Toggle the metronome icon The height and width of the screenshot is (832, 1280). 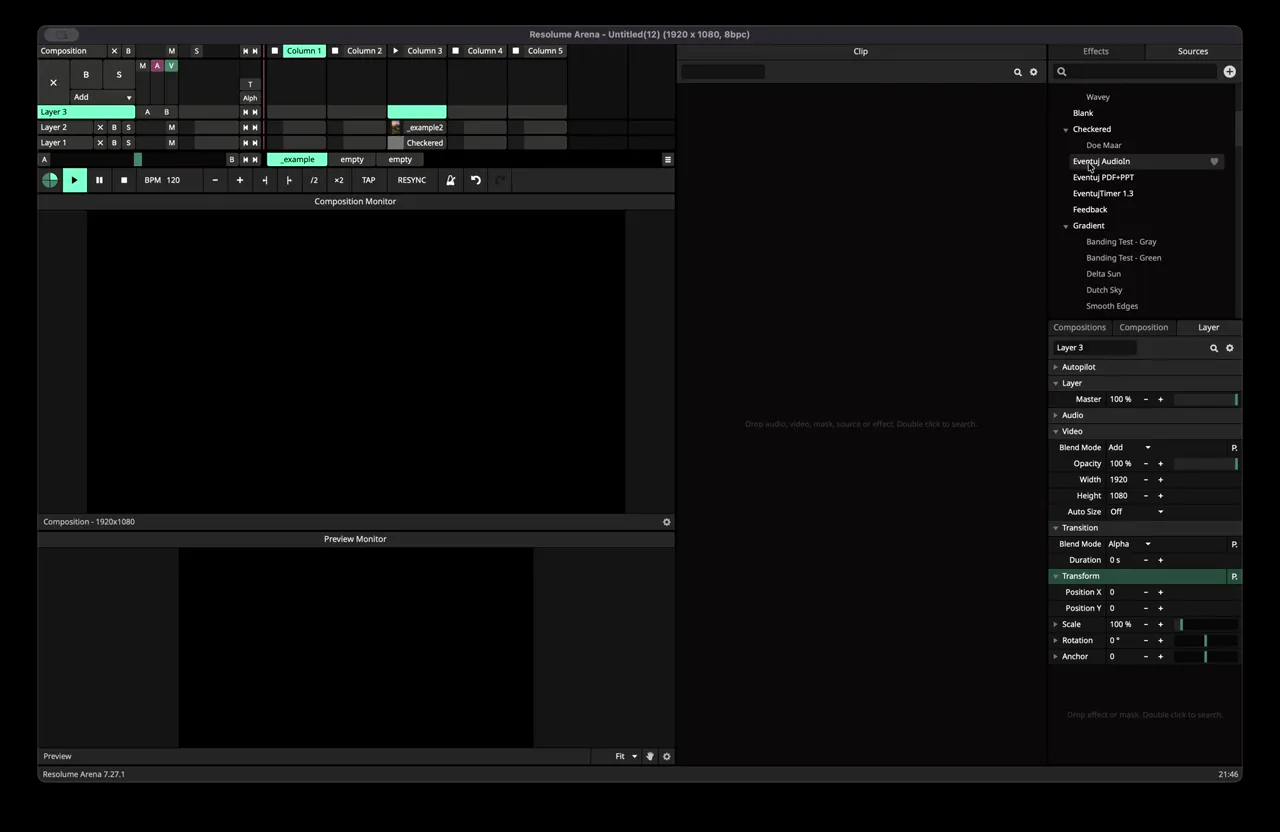coord(451,180)
